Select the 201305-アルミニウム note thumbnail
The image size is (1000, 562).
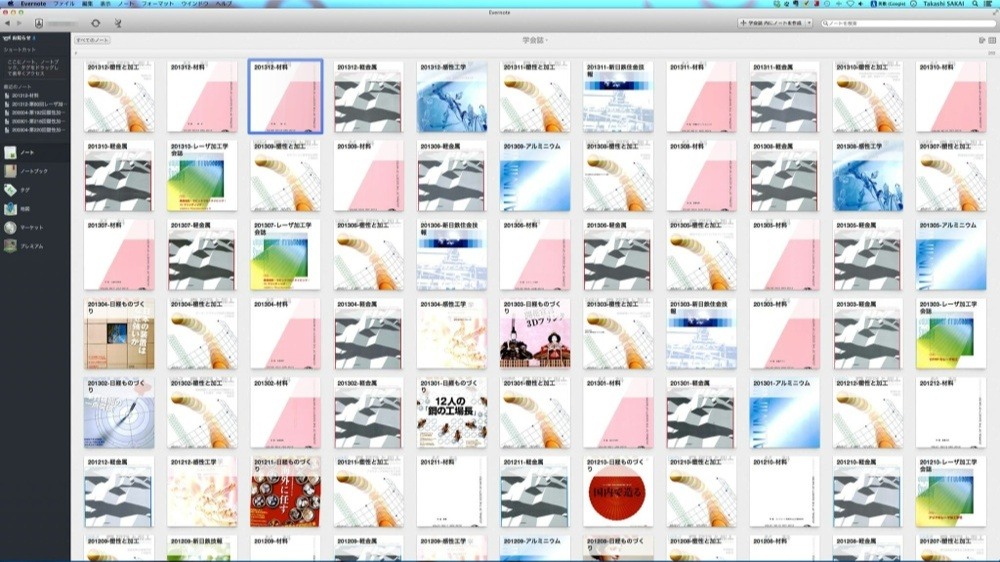coord(951,255)
